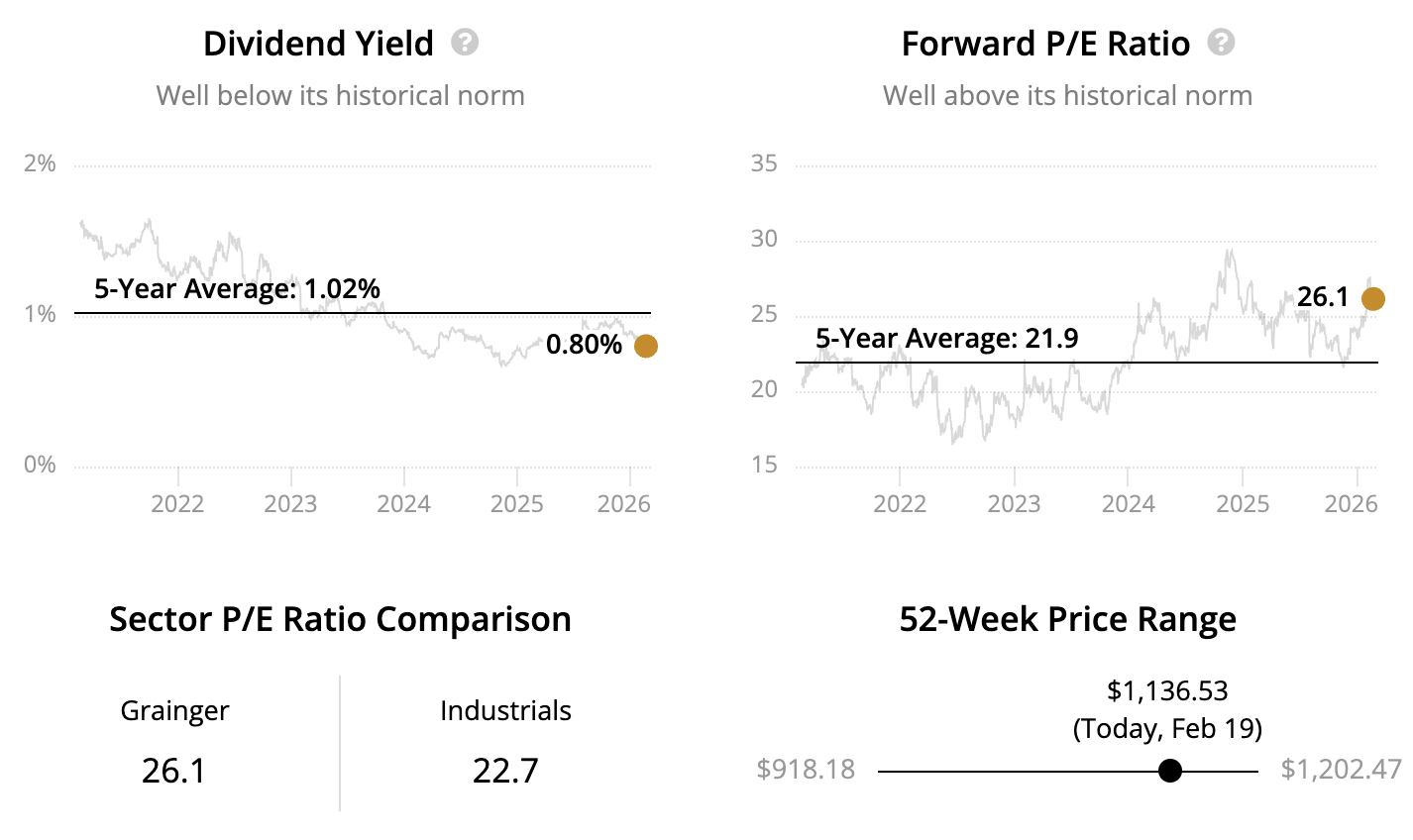Click the Sector P/E Ratio Comparison heading

[x=340, y=619]
